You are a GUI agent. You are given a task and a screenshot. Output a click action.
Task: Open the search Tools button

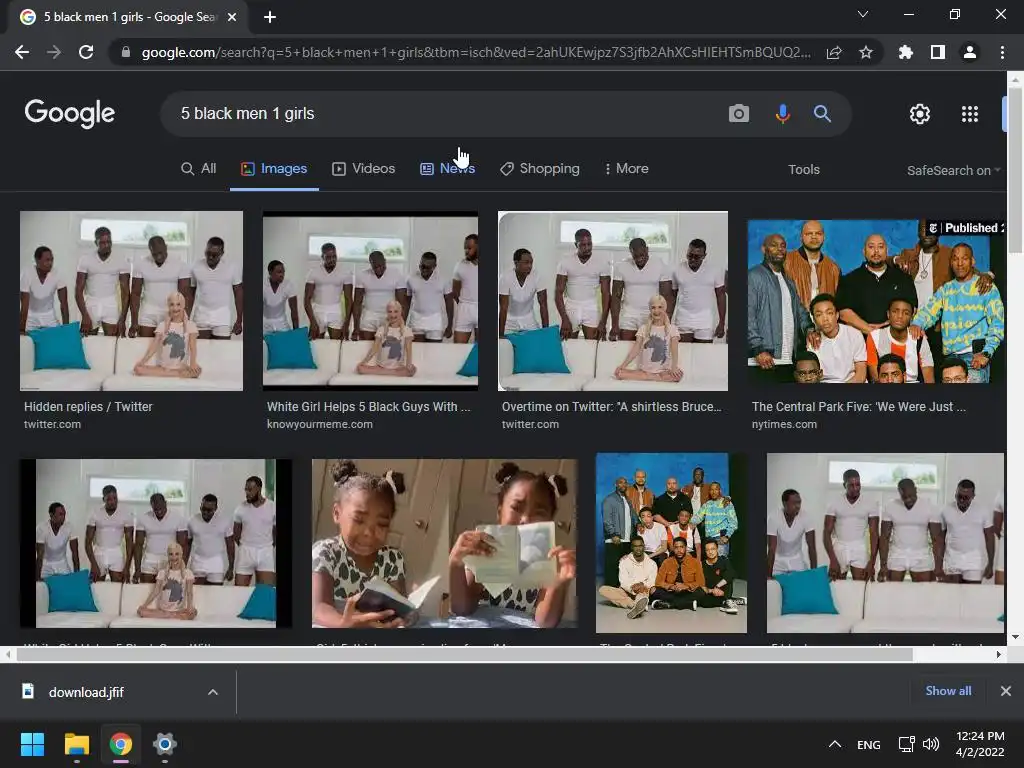click(x=804, y=169)
